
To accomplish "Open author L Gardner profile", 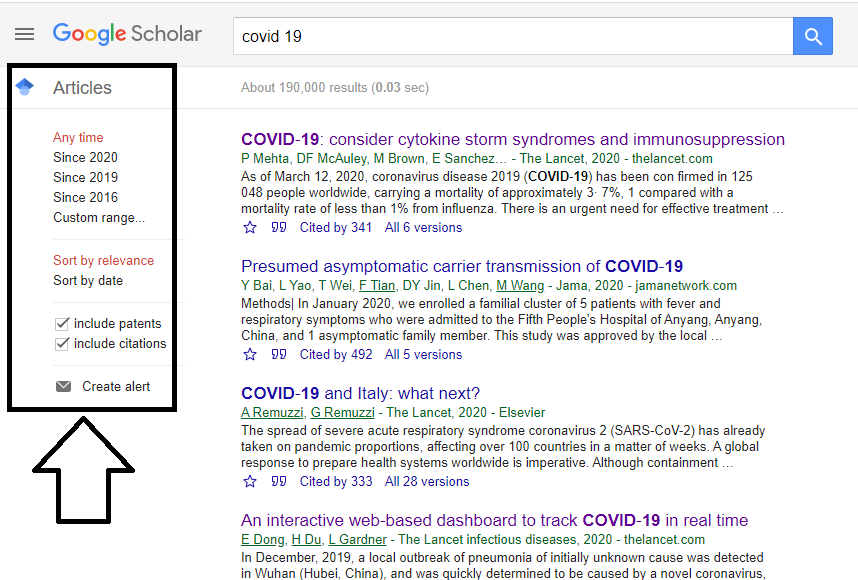I will (x=358, y=540).
